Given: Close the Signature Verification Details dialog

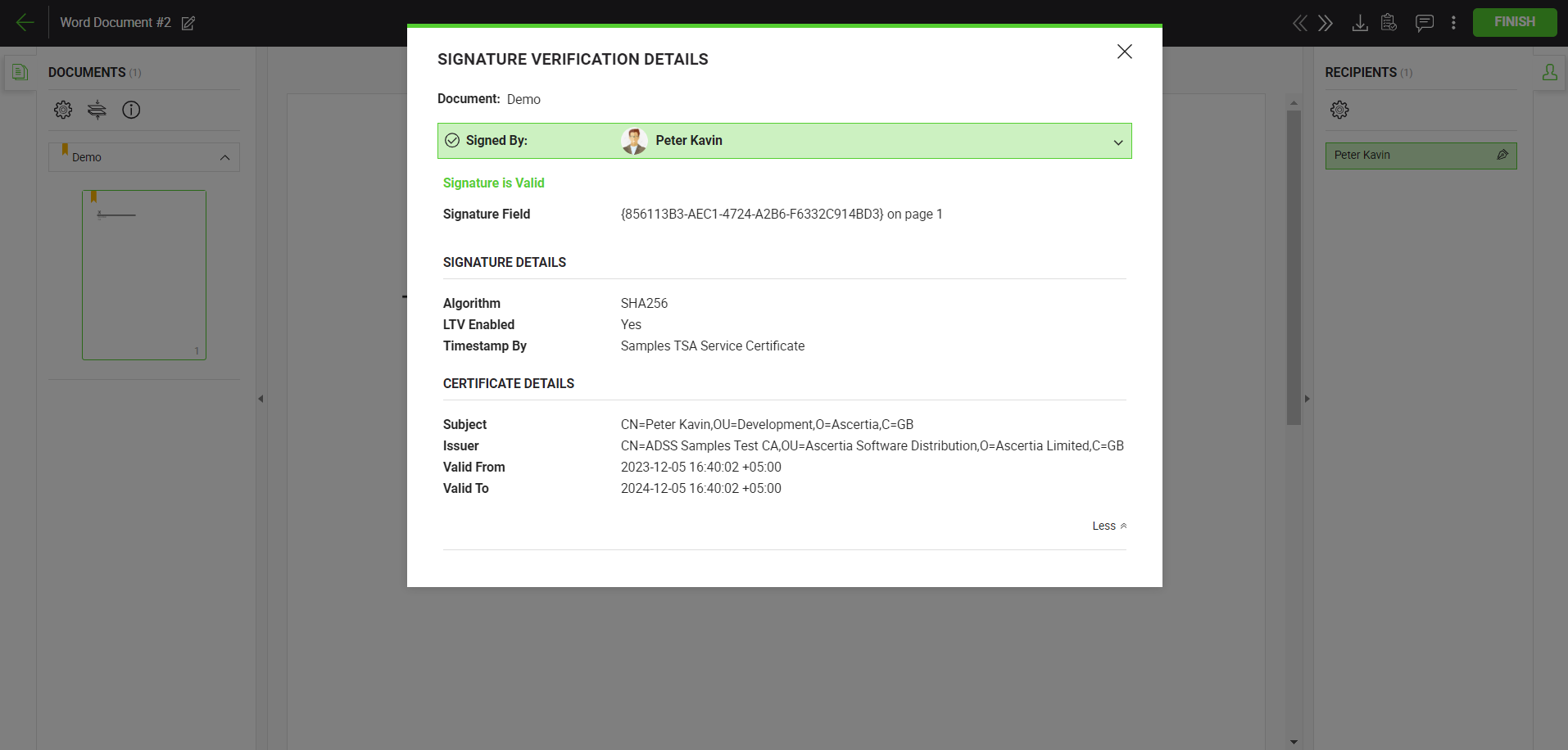Looking at the screenshot, I should click(x=1124, y=52).
